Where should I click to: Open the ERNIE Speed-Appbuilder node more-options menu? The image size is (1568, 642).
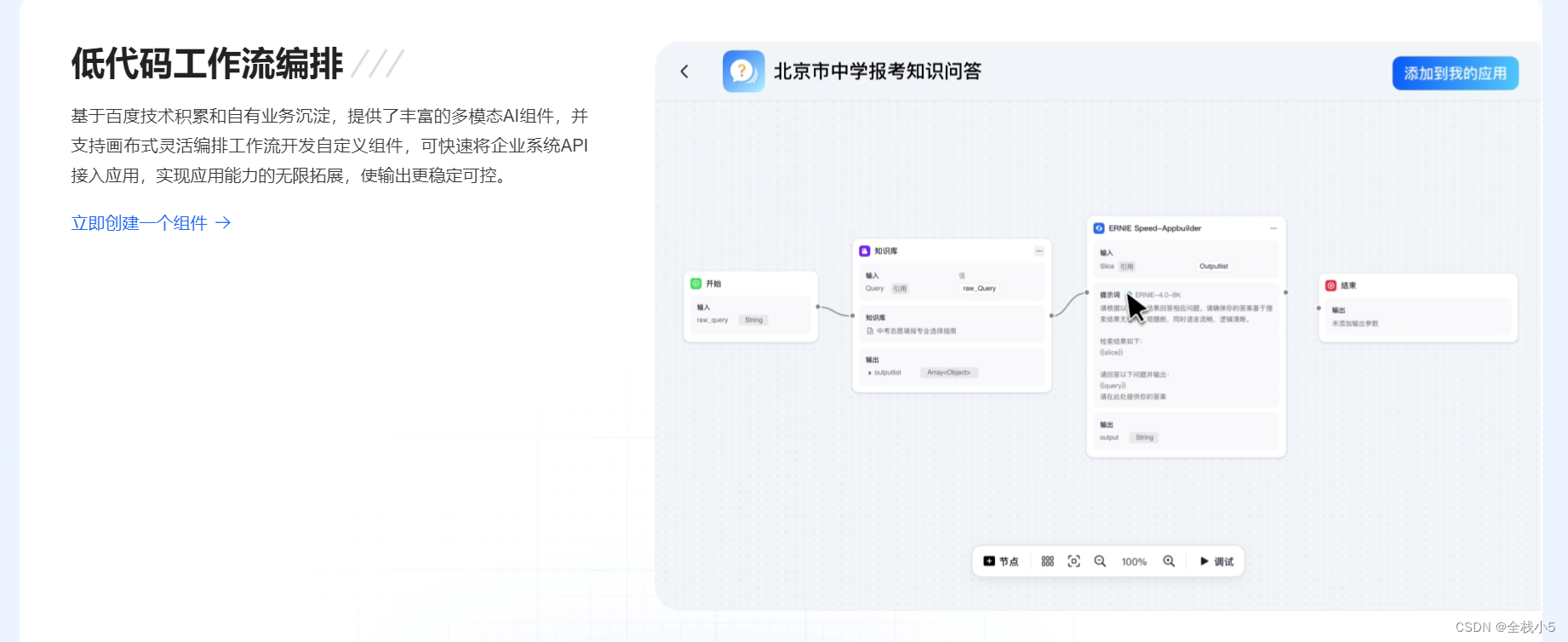tap(1273, 228)
